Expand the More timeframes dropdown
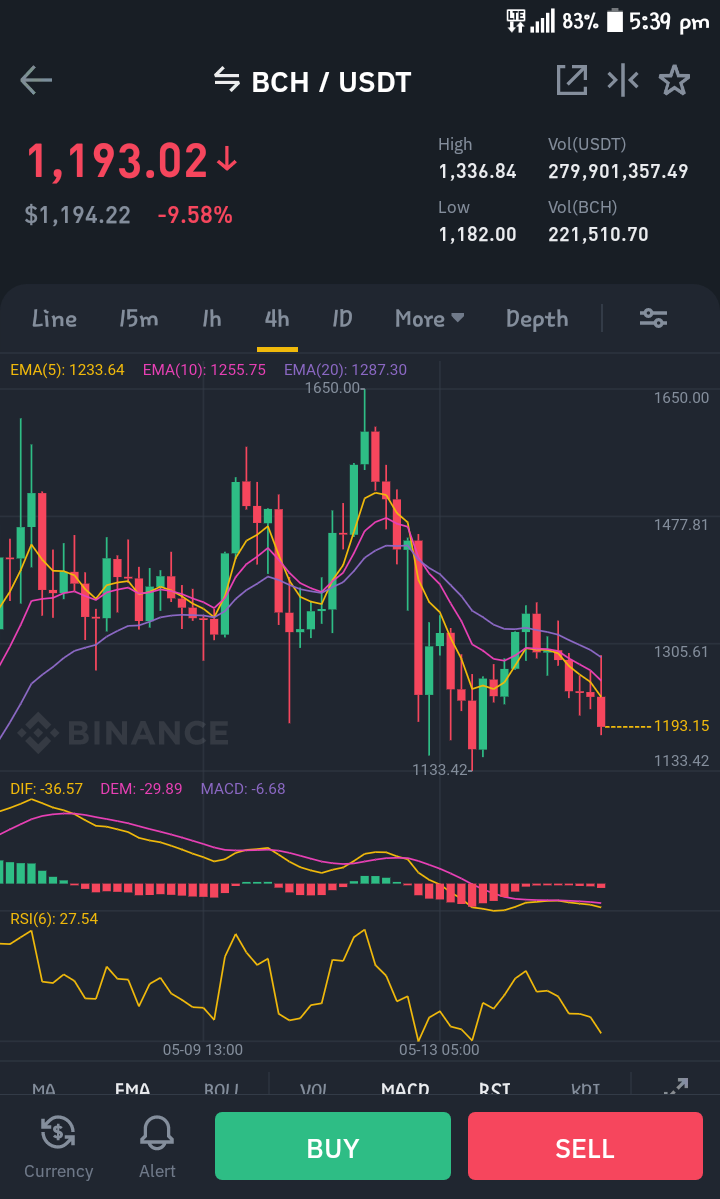Viewport: 720px width, 1199px height. pos(430,318)
